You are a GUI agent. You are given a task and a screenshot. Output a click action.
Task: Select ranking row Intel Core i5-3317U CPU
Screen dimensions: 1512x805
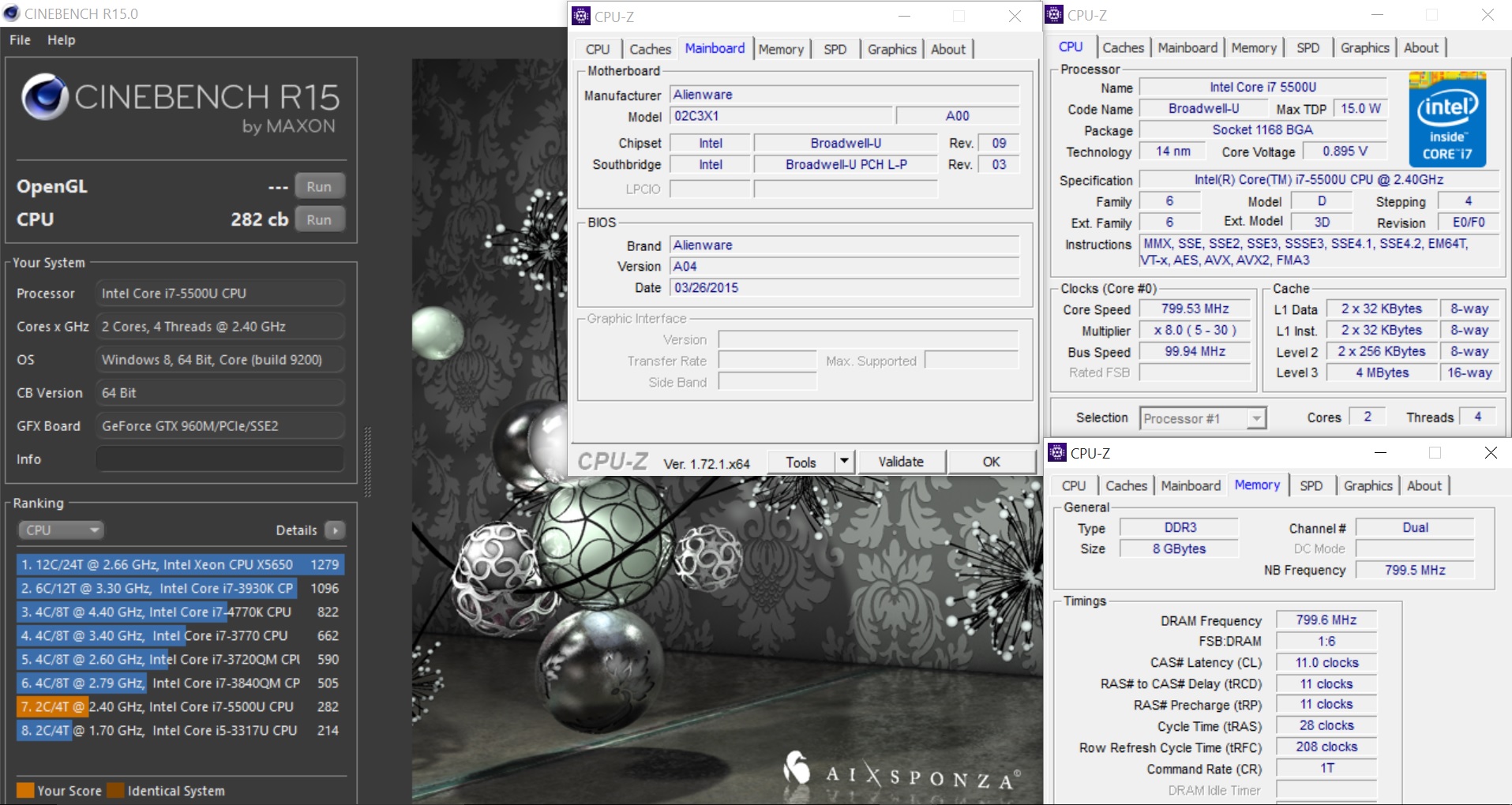(x=180, y=730)
